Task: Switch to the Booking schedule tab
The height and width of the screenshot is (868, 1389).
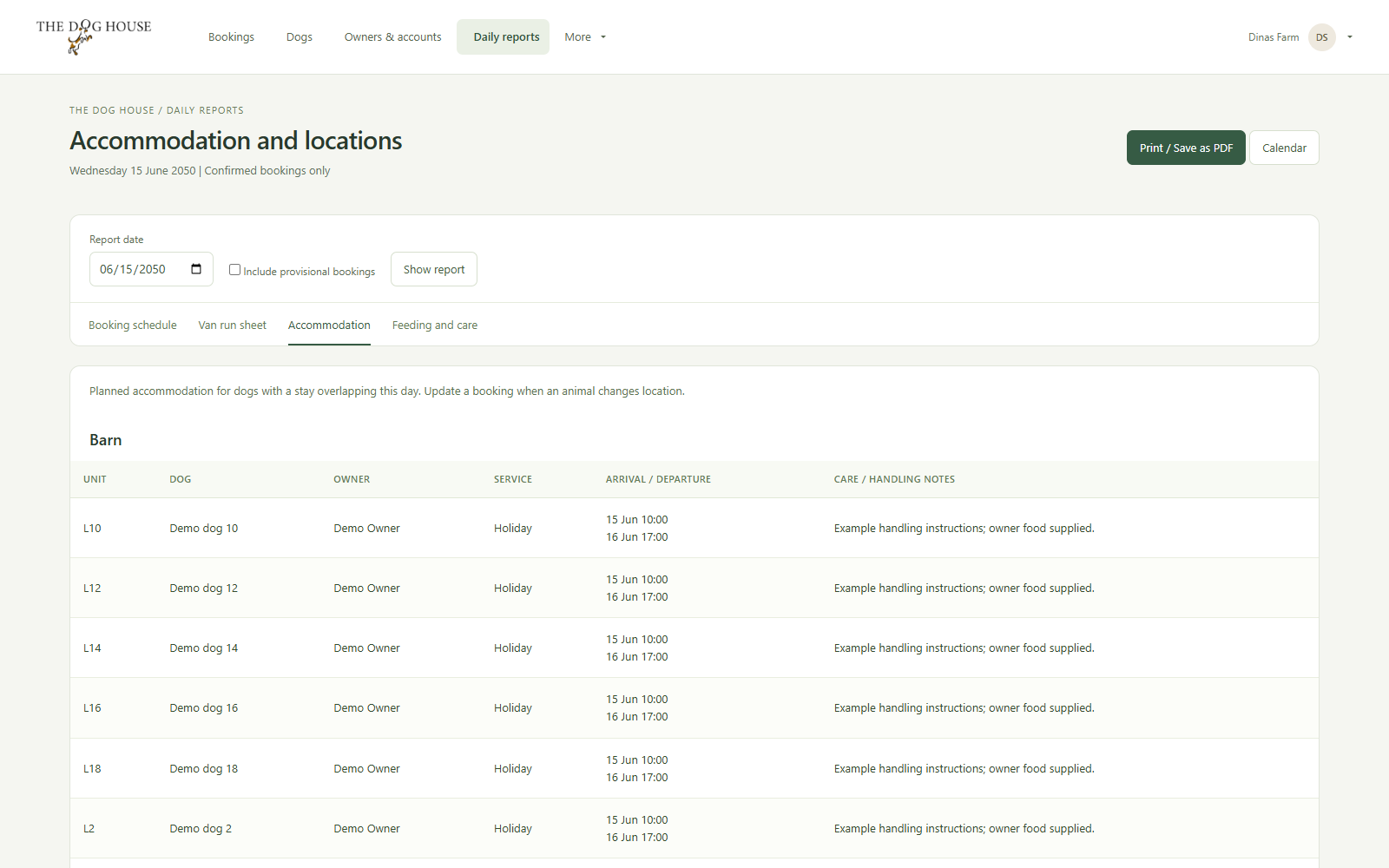Action: pos(133,325)
